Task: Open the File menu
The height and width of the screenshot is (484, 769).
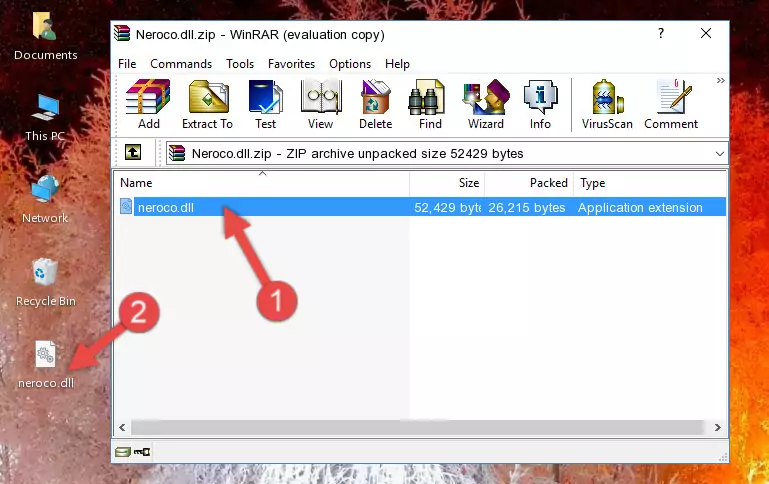Action: coord(127,64)
